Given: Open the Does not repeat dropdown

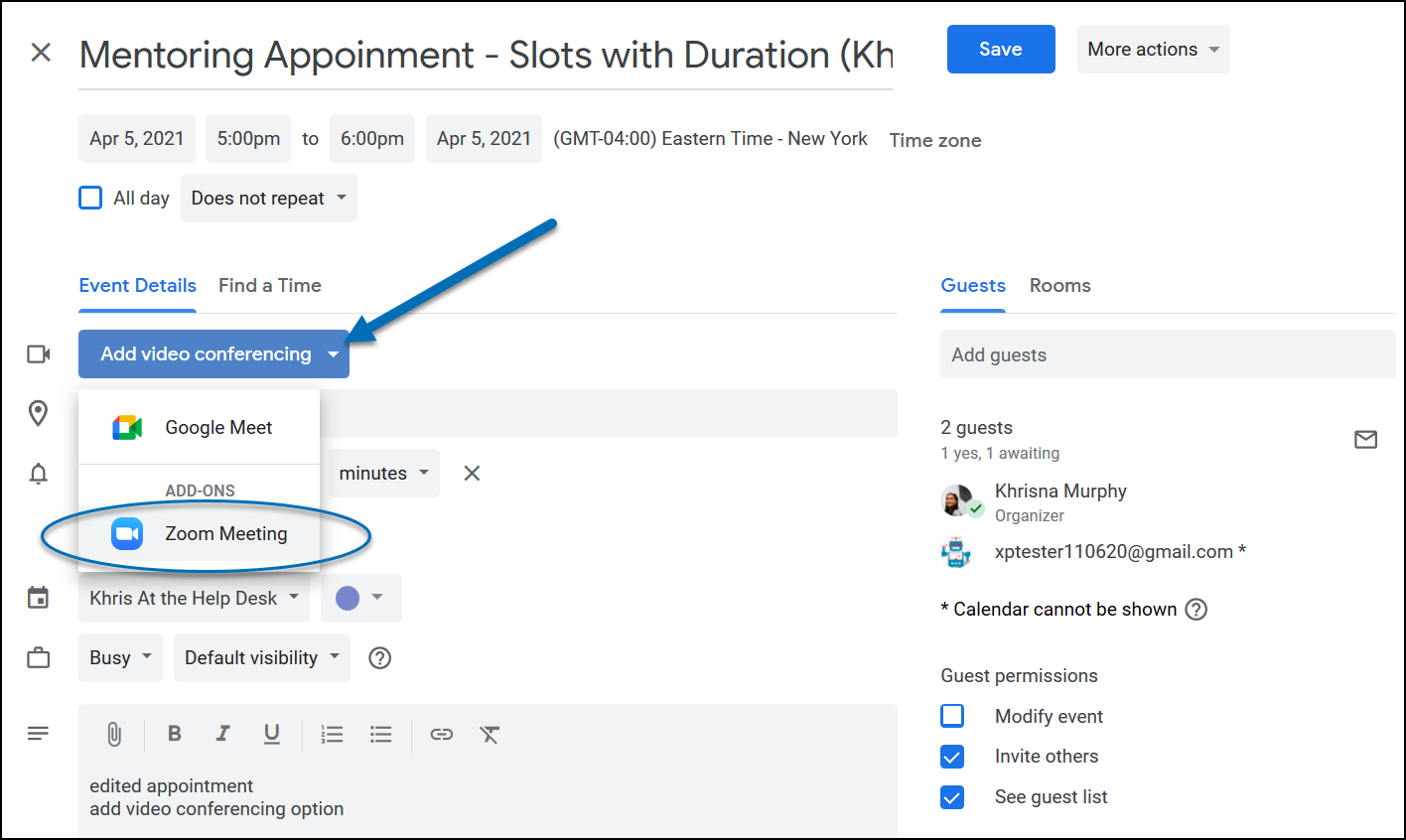Looking at the screenshot, I should (x=268, y=198).
